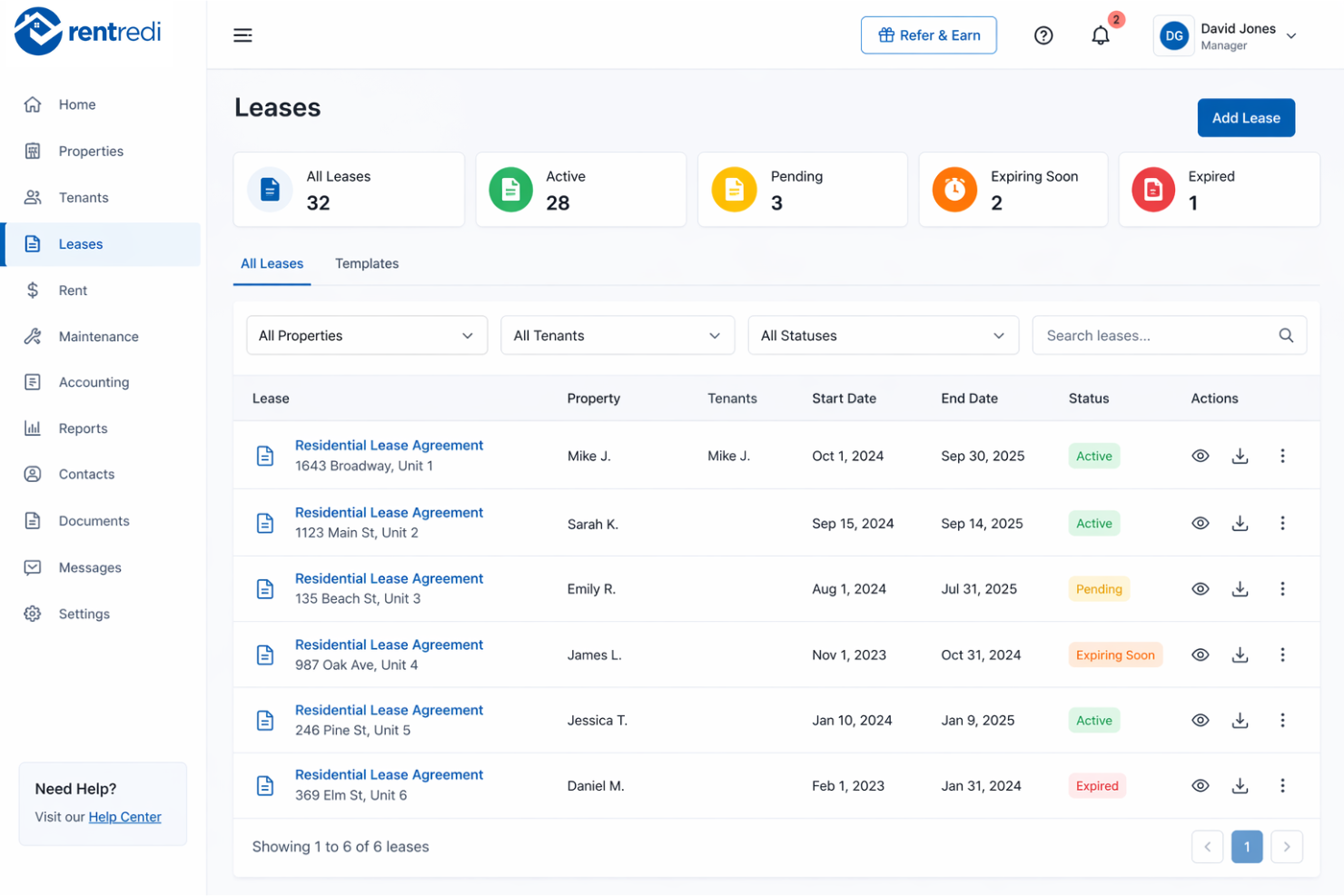View Daniel M.'s expired lease via eye icon

click(1200, 785)
